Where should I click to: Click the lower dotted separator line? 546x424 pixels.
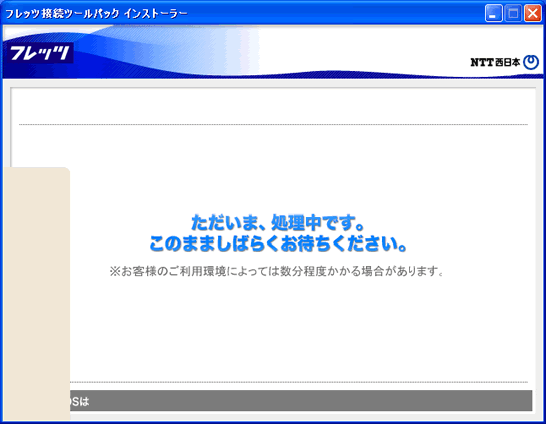coord(299,382)
